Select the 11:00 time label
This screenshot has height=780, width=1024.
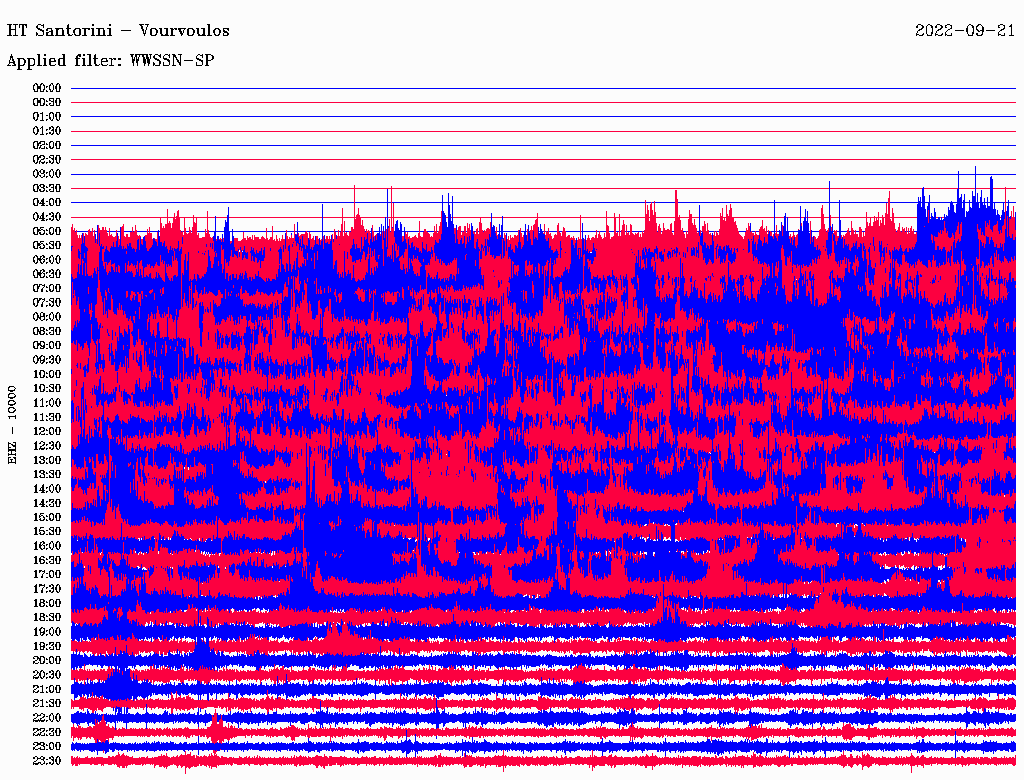coord(47,403)
